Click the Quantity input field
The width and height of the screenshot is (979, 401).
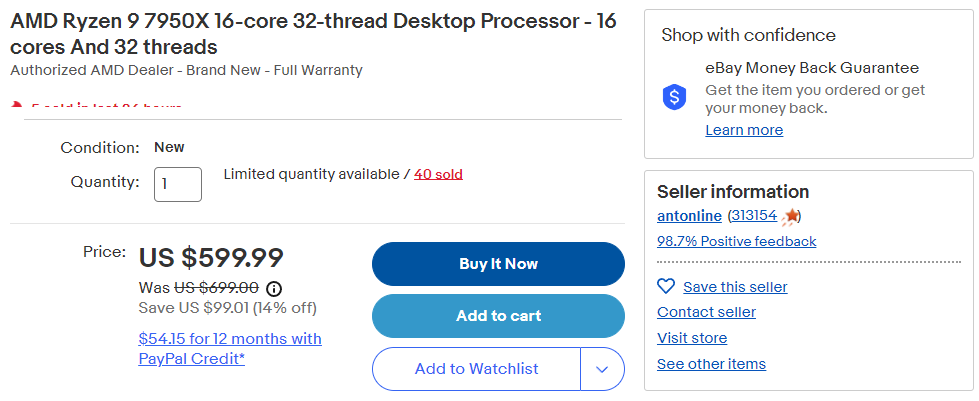click(x=178, y=184)
